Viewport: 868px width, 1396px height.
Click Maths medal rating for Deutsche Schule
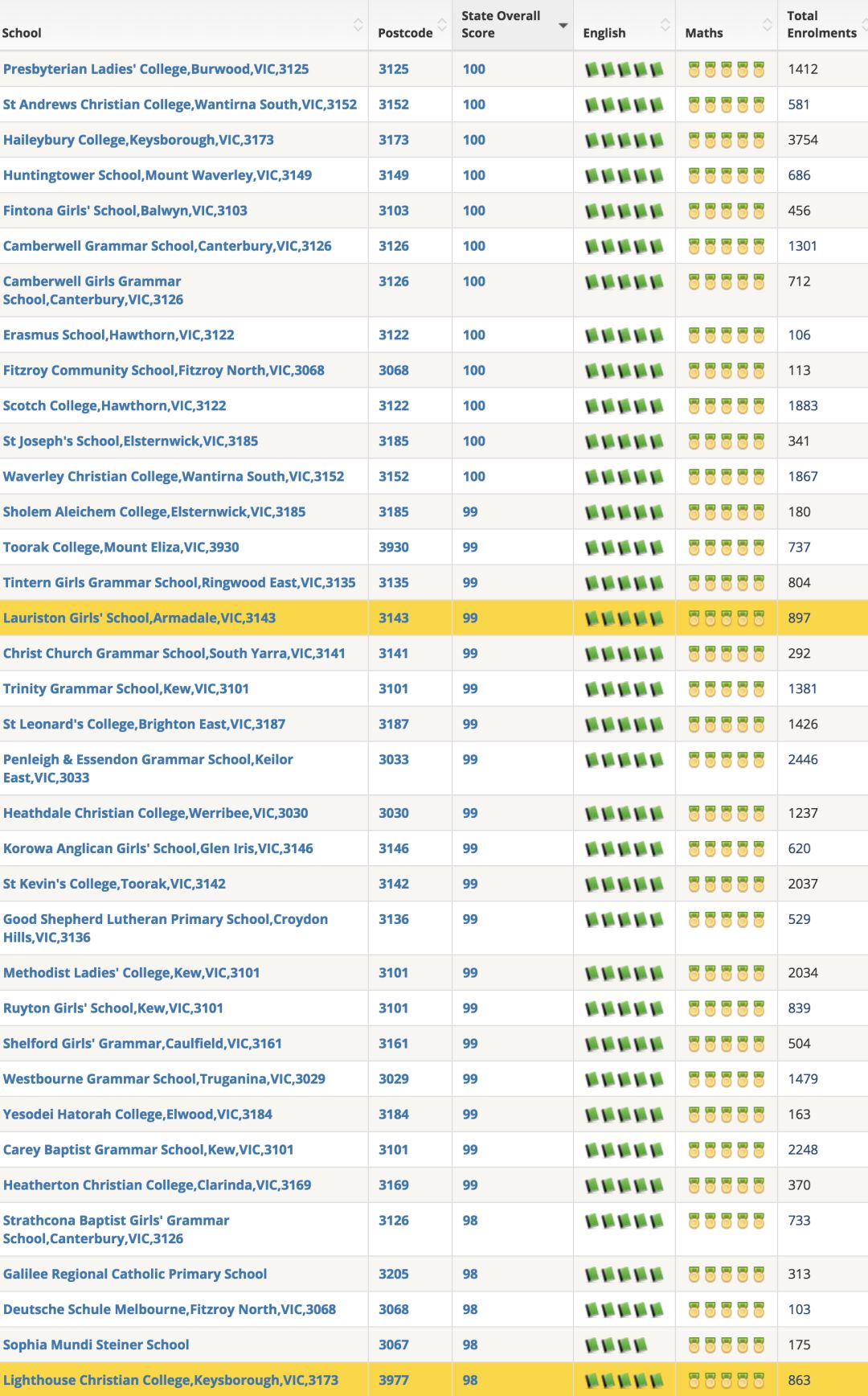point(727,1310)
